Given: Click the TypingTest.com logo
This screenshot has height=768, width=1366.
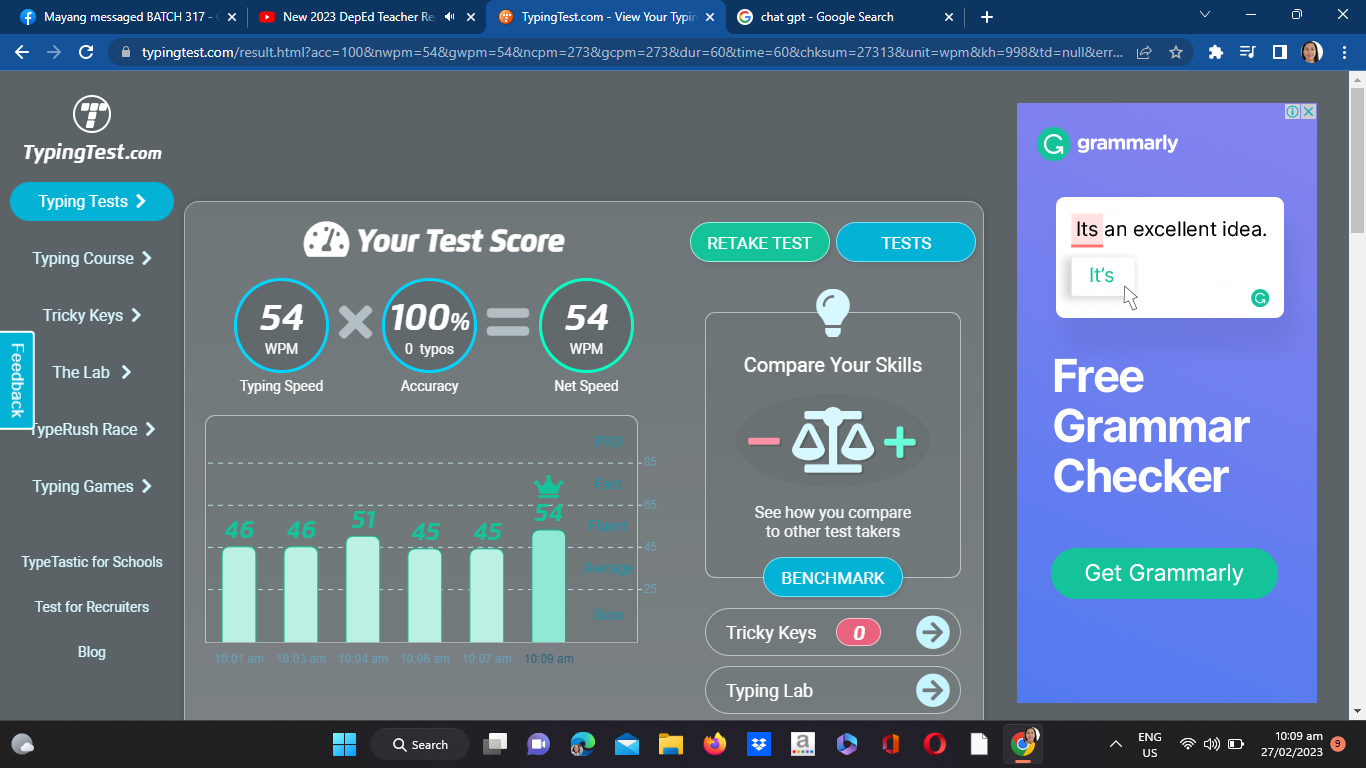Looking at the screenshot, I should click(92, 129).
